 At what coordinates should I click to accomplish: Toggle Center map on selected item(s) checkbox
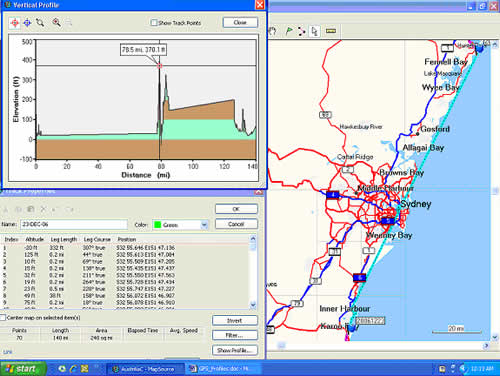(x=3, y=317)
